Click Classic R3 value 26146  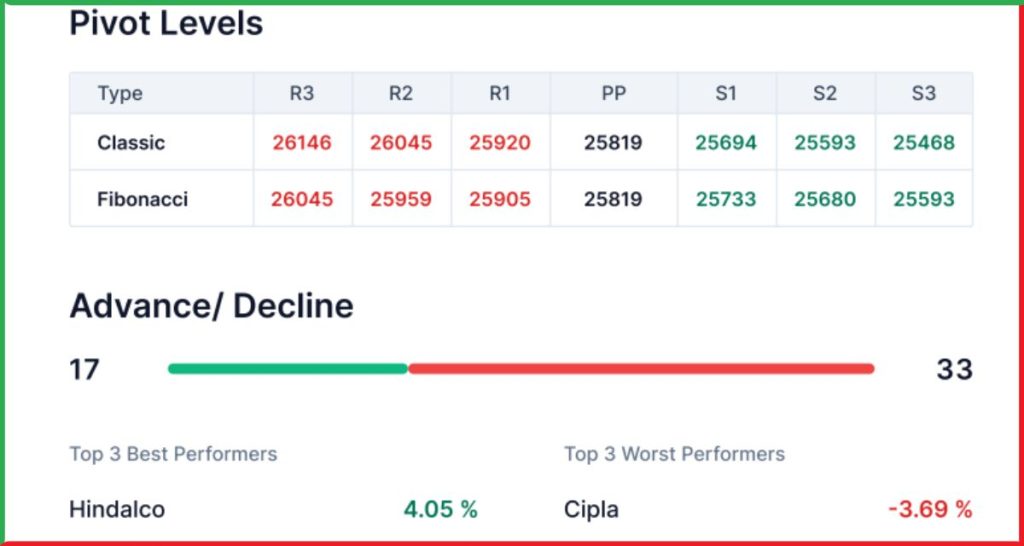click(x=301, y=143)
